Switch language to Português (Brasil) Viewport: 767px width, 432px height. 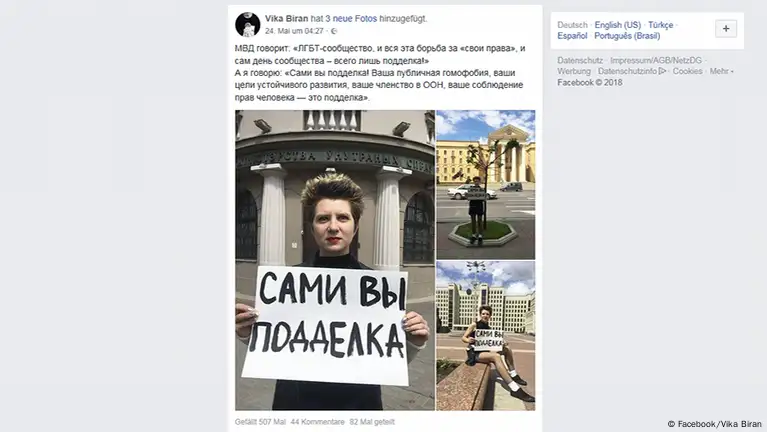point(627,36)
